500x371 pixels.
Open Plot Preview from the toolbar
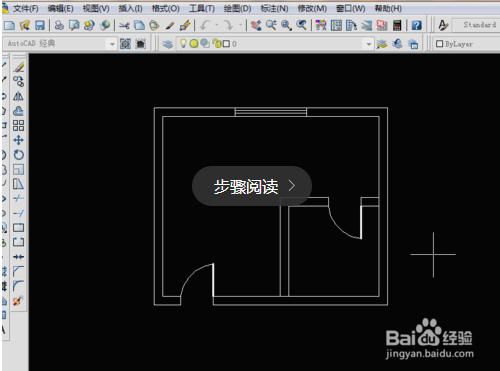[74, 25]
